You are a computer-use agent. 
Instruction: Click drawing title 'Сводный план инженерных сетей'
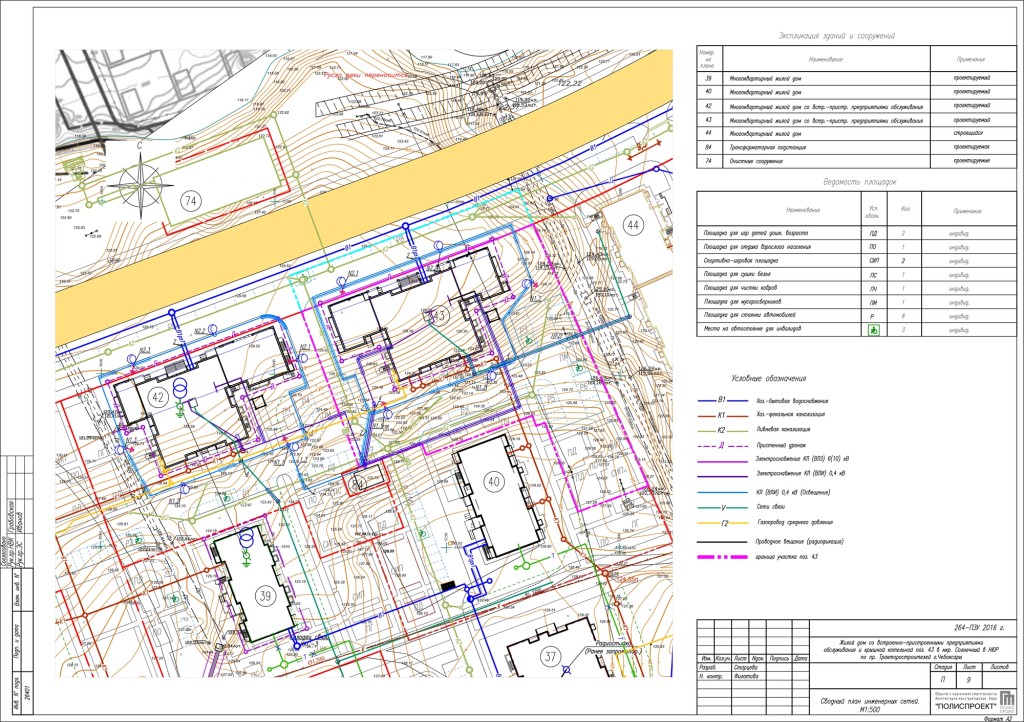869,702
